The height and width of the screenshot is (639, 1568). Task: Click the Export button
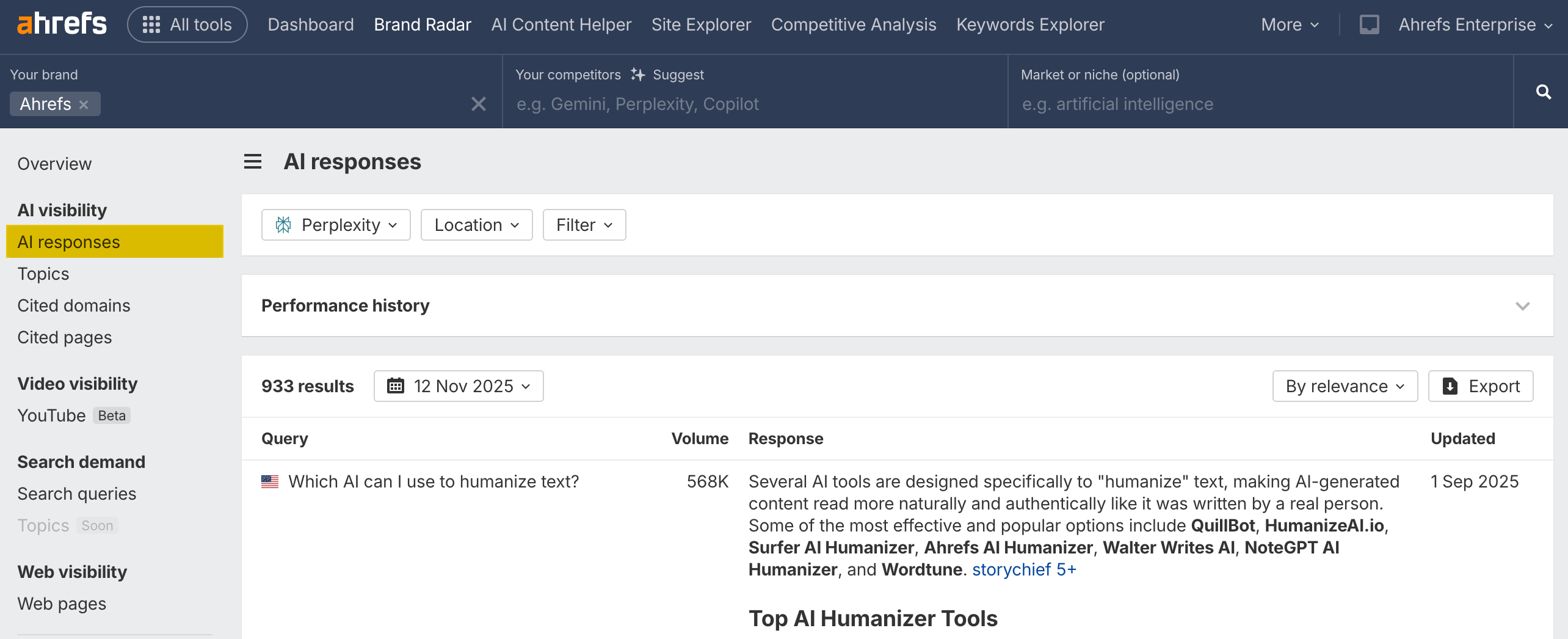tap(1481, 386)
